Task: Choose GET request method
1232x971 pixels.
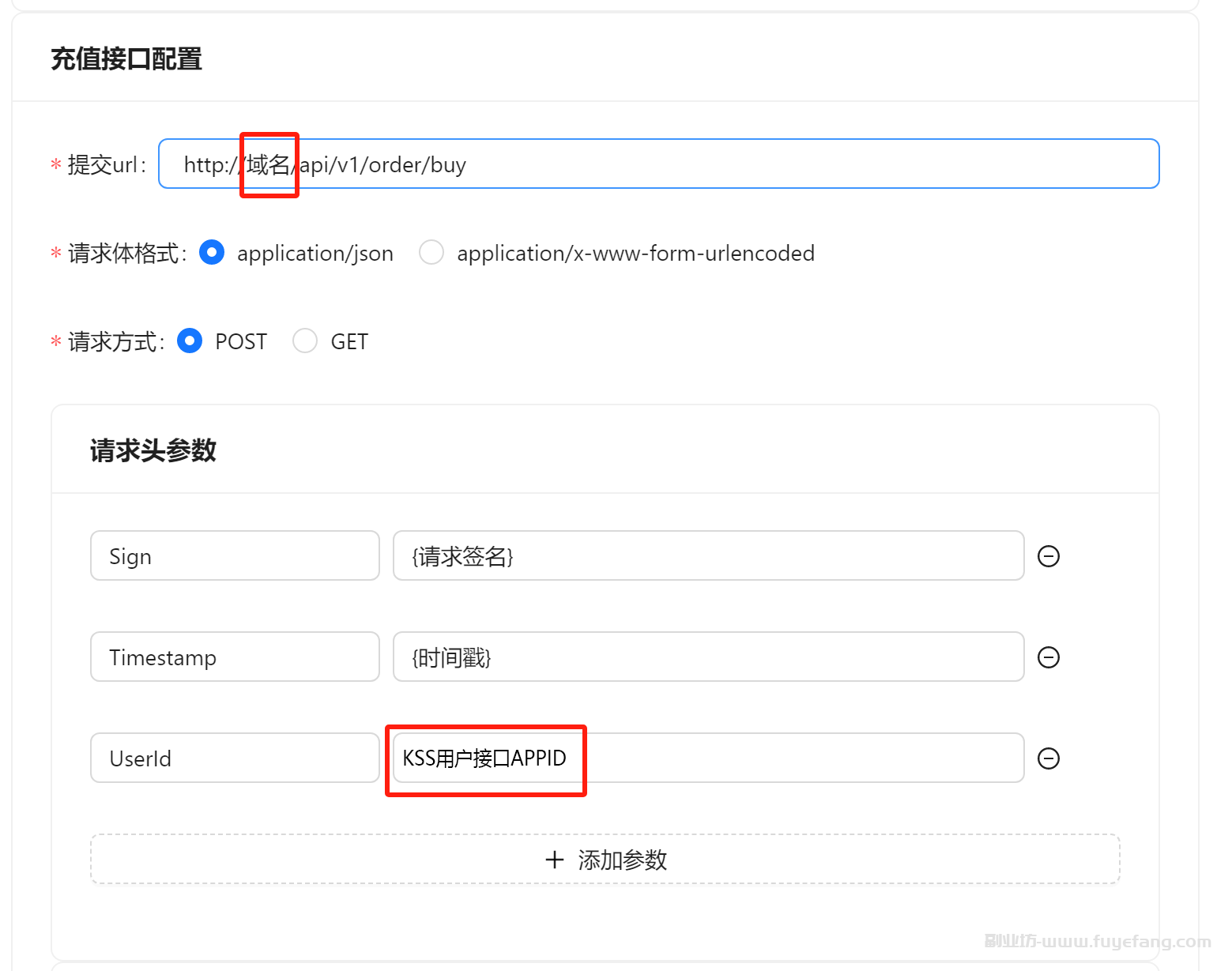Action: coord(305,341)
